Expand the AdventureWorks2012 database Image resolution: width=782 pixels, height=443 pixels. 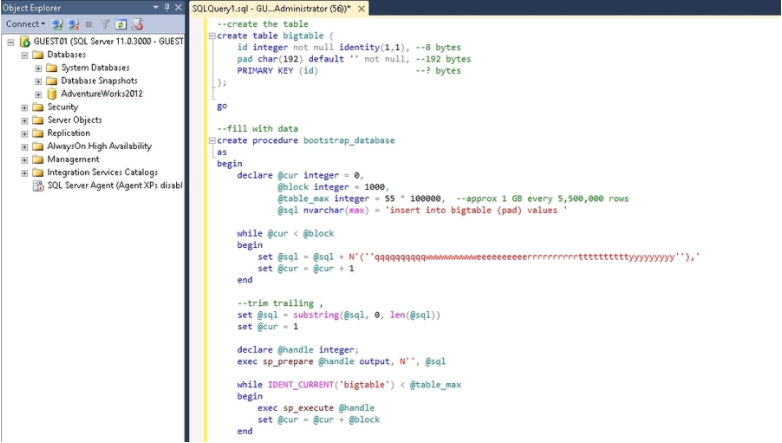point(38,94)
